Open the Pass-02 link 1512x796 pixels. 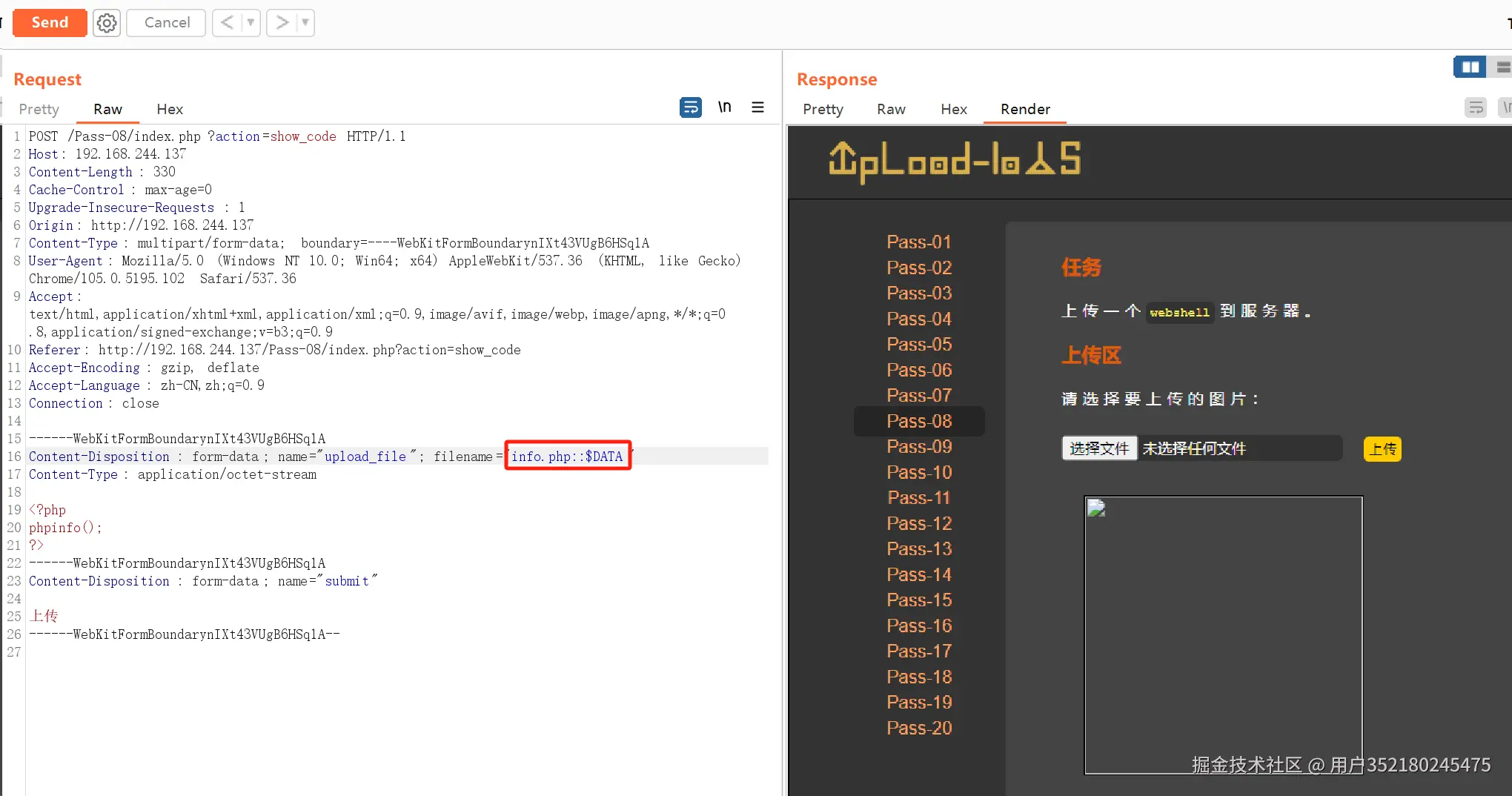point(919,268)
